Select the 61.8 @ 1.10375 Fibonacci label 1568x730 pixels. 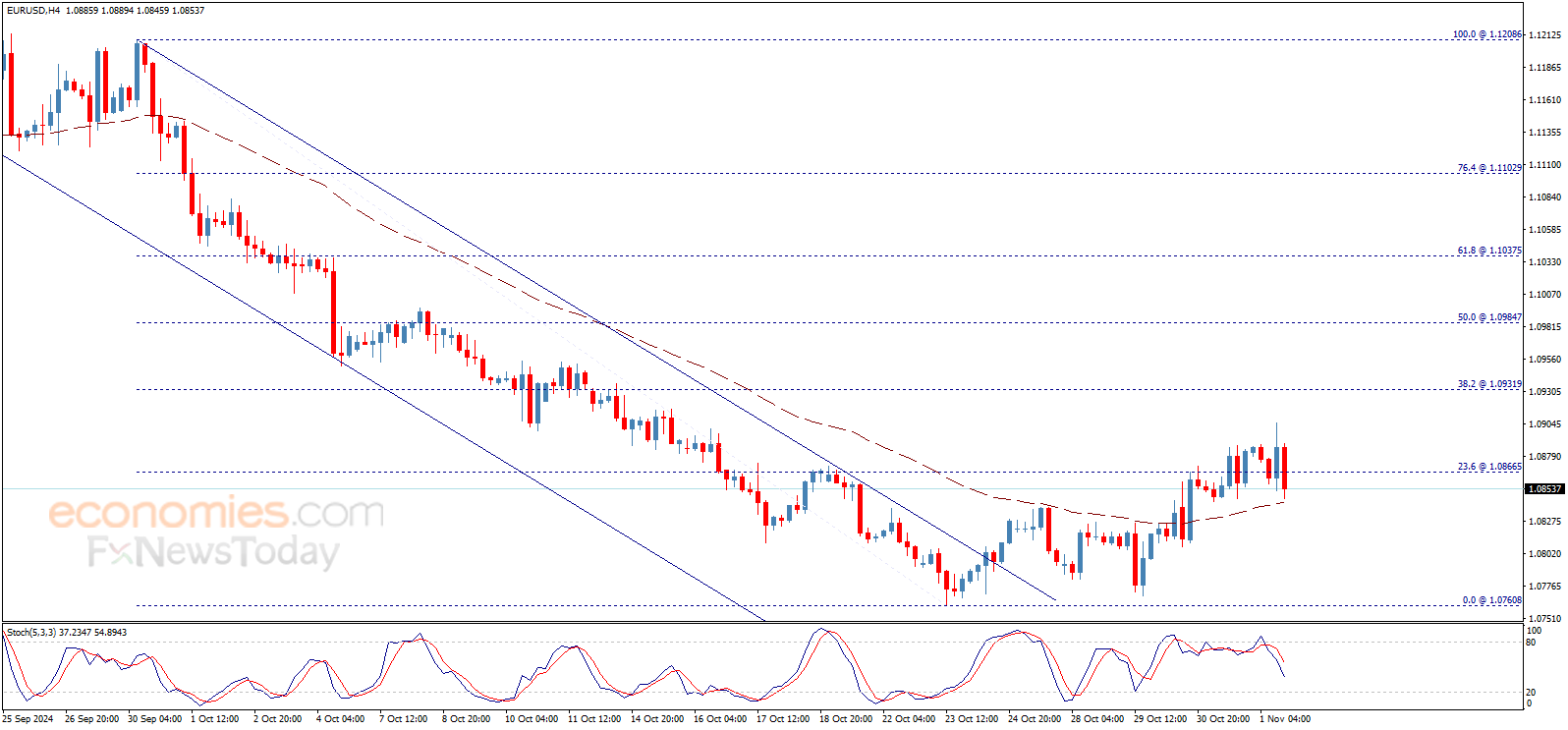[1489, 251]
